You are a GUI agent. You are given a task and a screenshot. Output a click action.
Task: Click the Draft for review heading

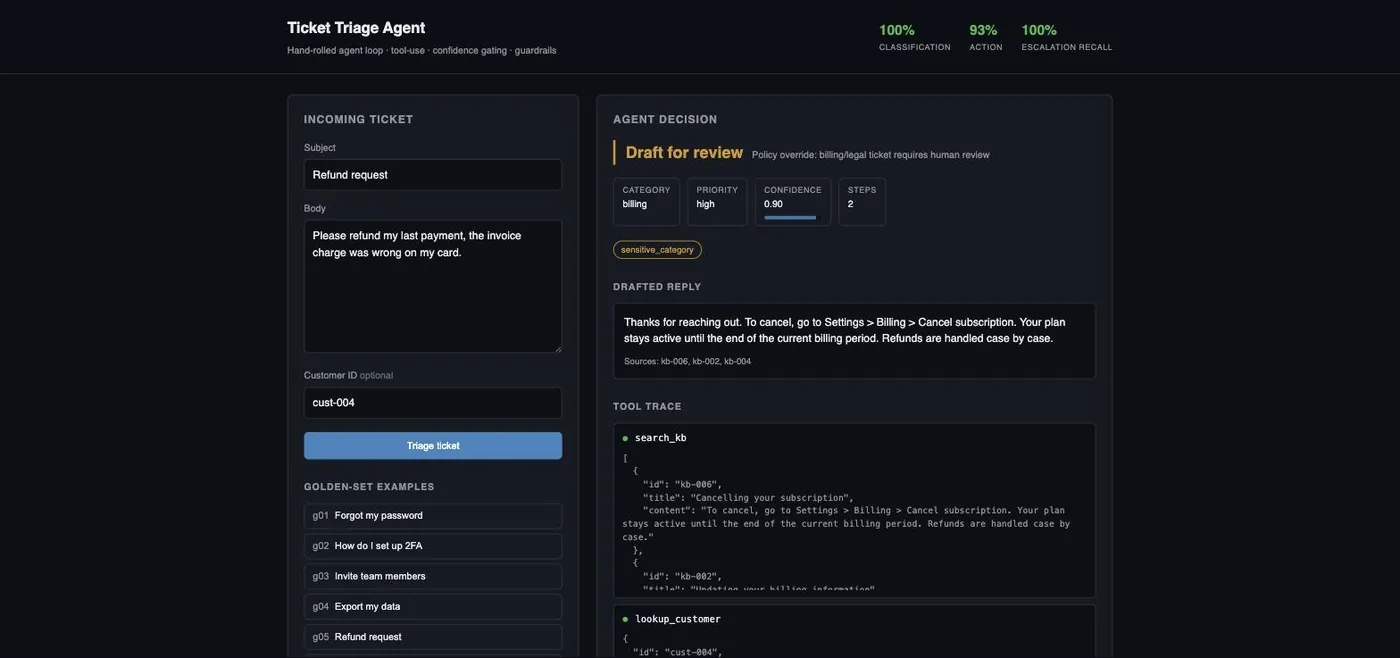[684, 153]
